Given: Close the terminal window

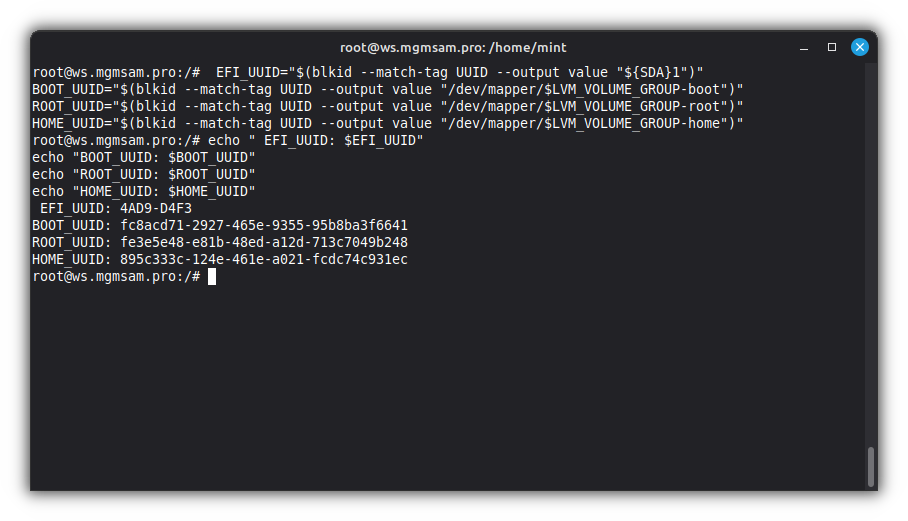Looking at the screenshot, I should pos(859,47).
